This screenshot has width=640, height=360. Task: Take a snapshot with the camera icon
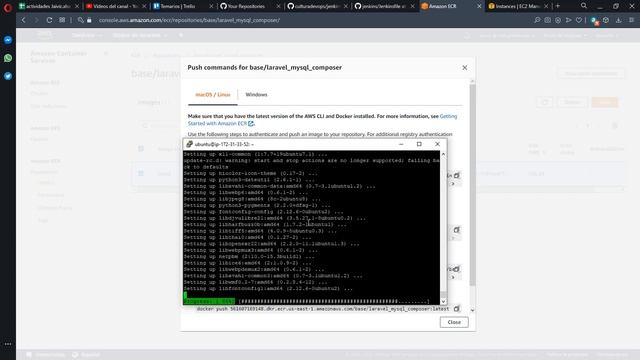click(x=547, y=20)
